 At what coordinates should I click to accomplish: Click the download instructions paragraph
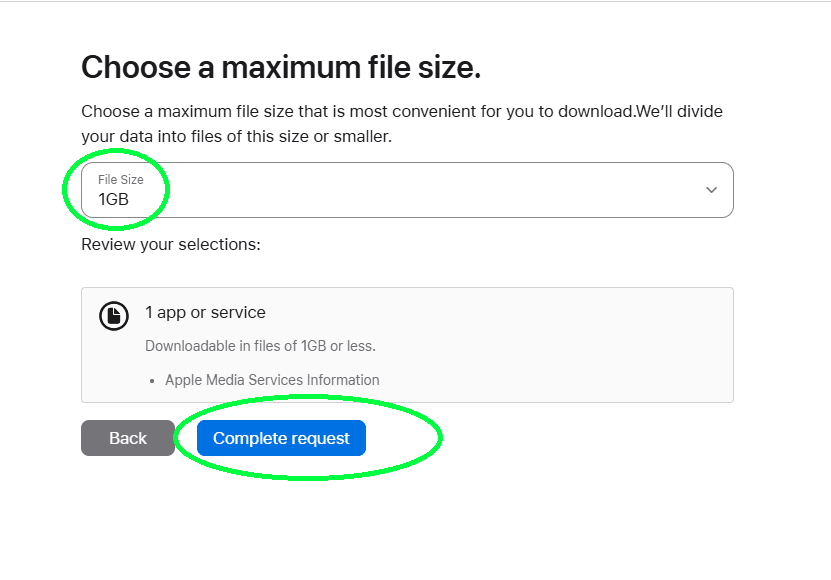click(400, 123)
